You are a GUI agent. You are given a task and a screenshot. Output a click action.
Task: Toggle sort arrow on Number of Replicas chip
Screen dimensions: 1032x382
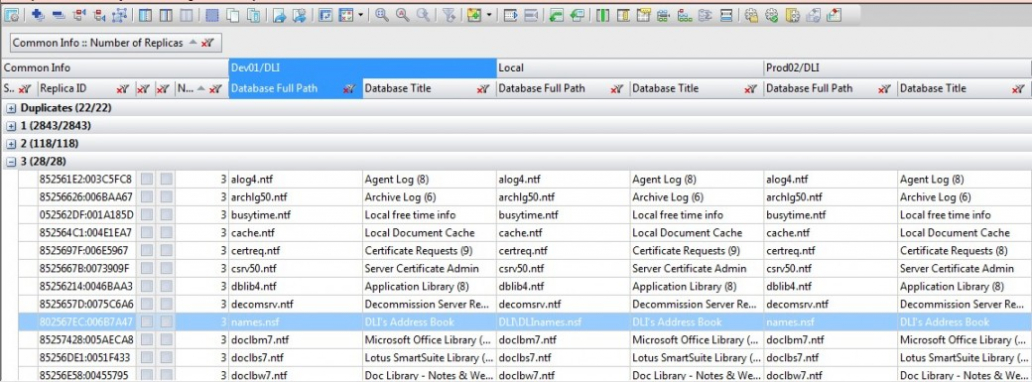(x=192, y=42)
